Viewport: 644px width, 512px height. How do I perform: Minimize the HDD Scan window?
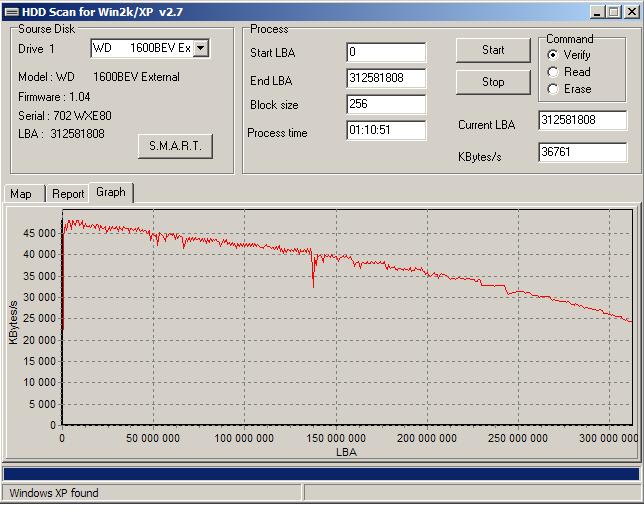[x=594, y=11]
